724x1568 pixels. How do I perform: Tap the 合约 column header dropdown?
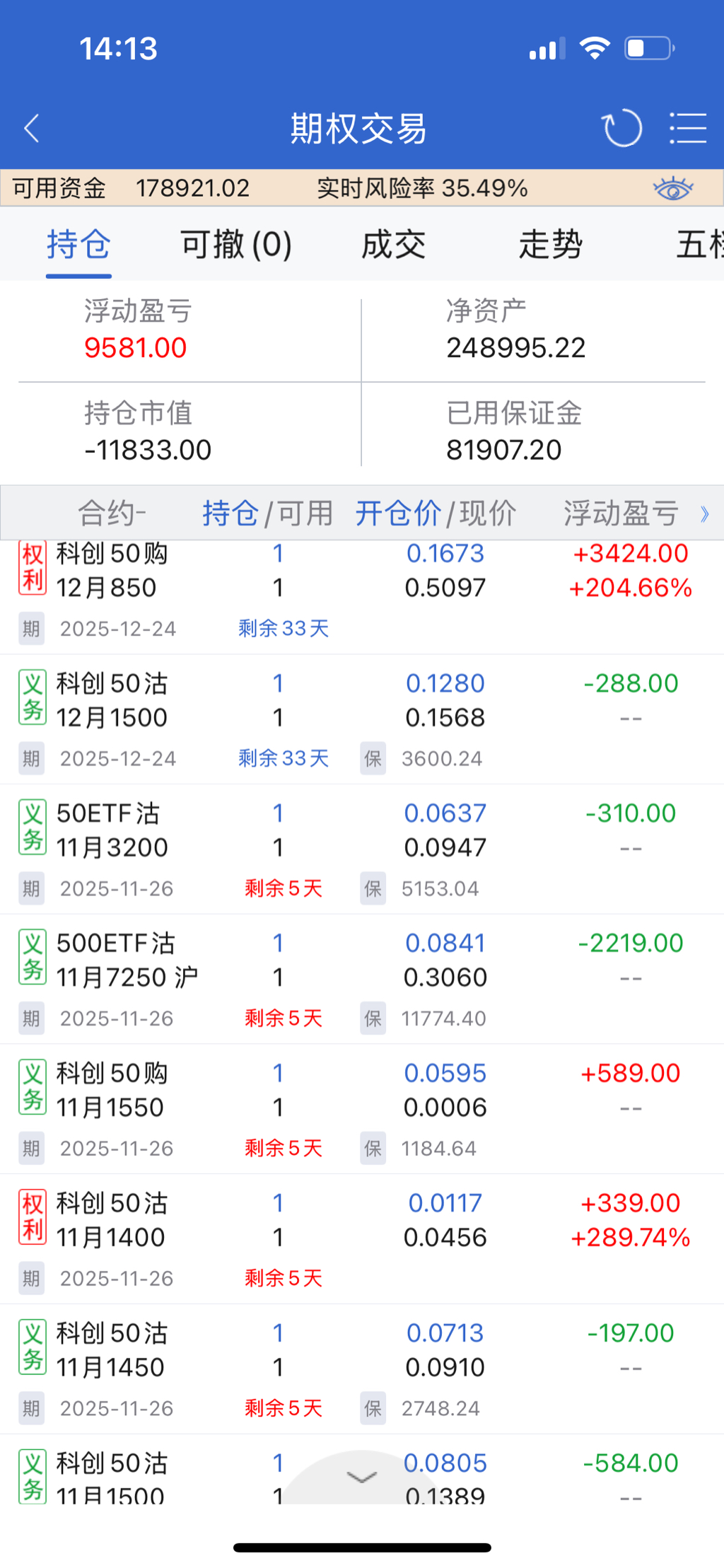pyautogui.click(x=112, y=513)
